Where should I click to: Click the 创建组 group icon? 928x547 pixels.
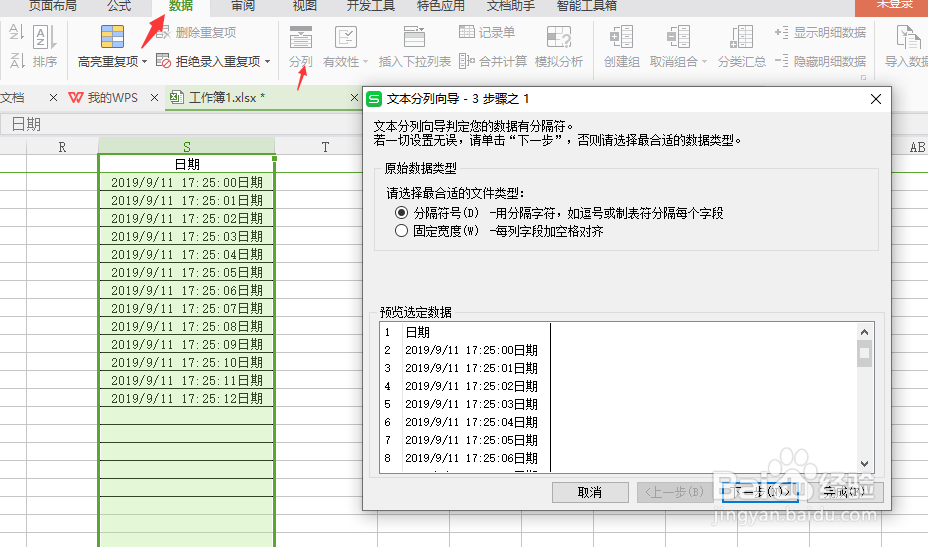(x=621, y=37)
